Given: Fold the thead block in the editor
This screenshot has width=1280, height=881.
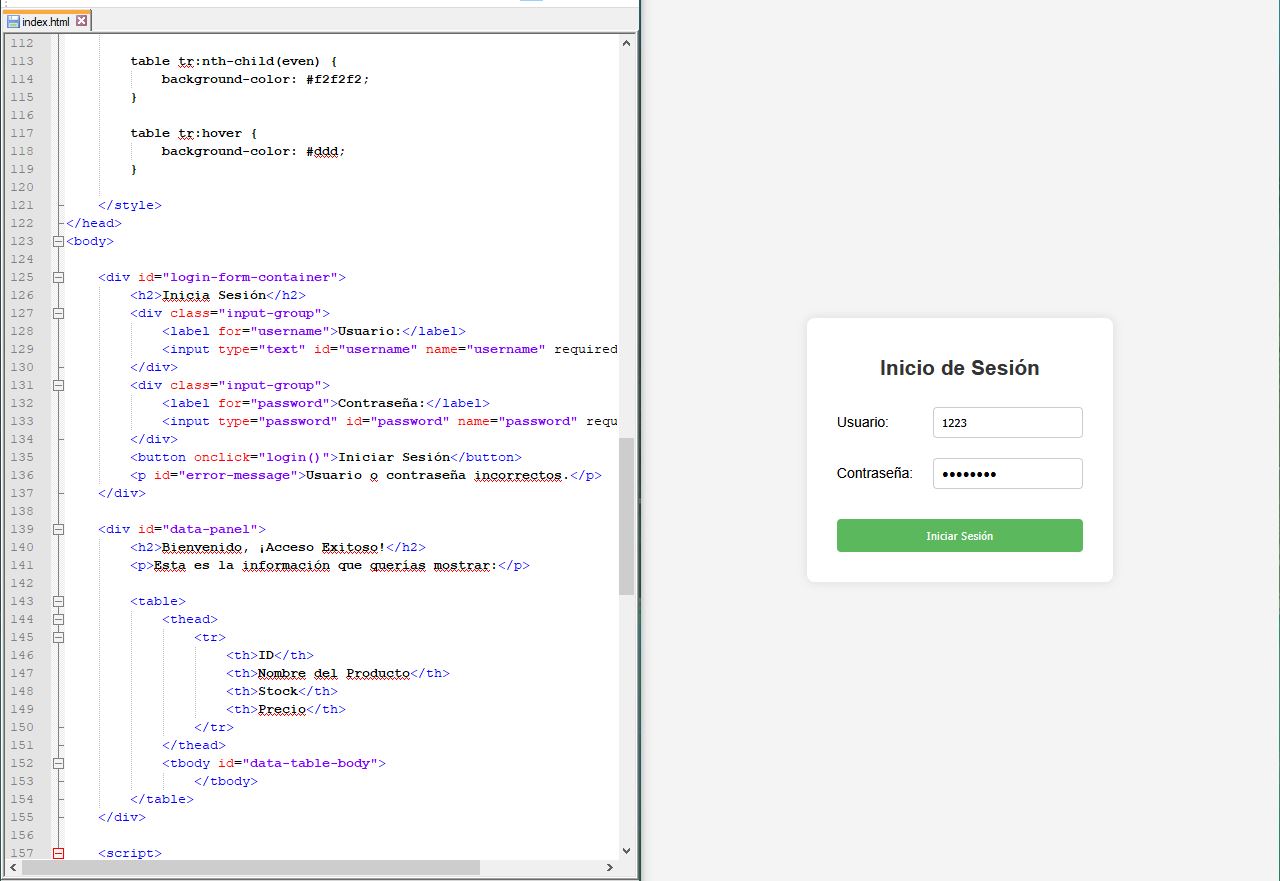Looking at the screenshot, I should [x=58, y=619].
